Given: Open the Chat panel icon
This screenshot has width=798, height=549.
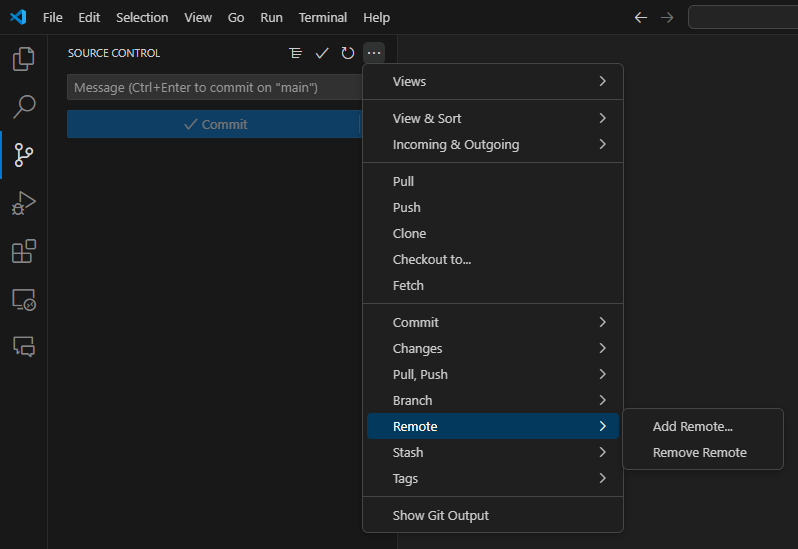Looking at the screenshot, I should [x=23, y=346].
